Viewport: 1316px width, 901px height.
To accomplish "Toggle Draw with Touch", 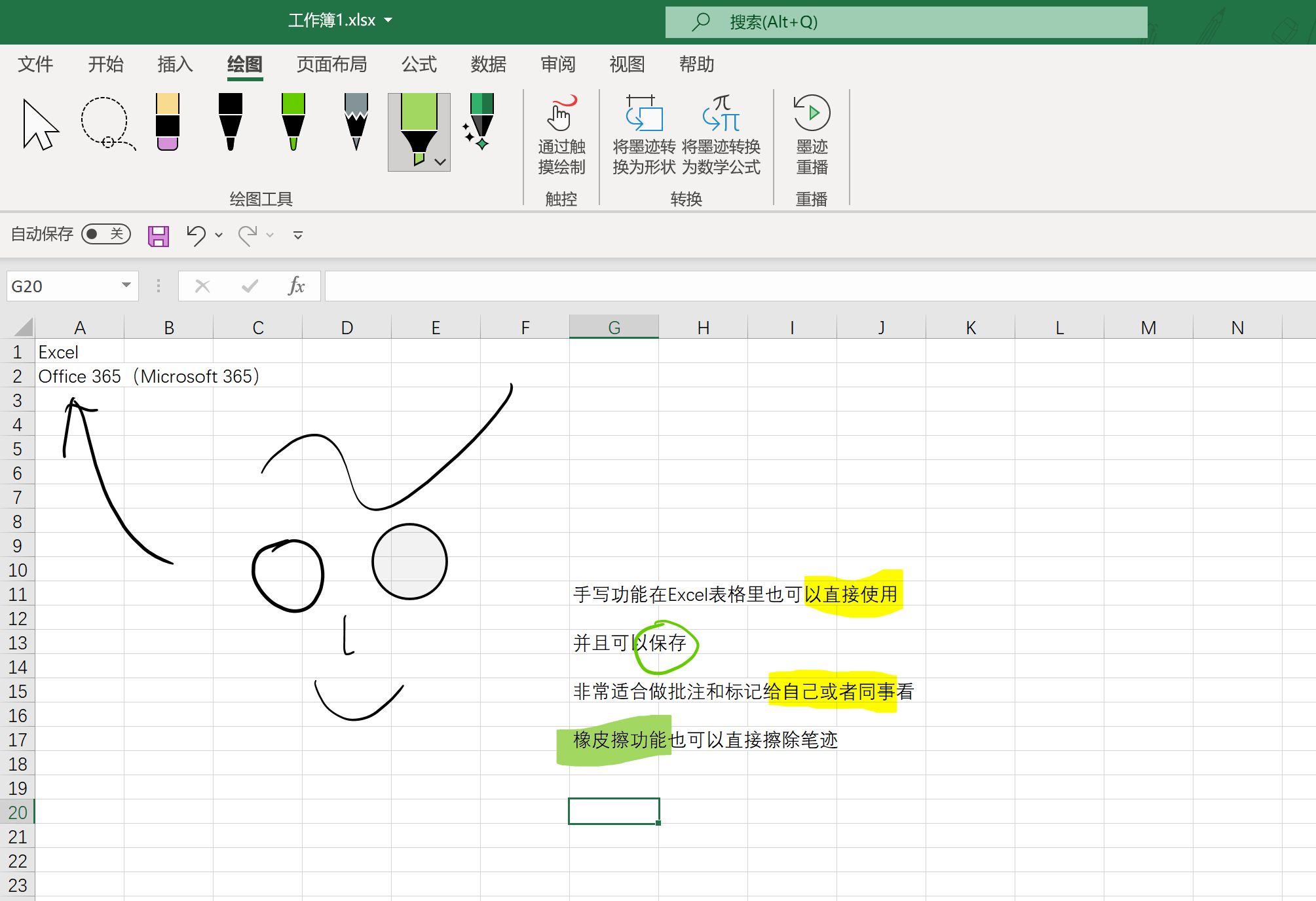I will (x=561, y=134).
